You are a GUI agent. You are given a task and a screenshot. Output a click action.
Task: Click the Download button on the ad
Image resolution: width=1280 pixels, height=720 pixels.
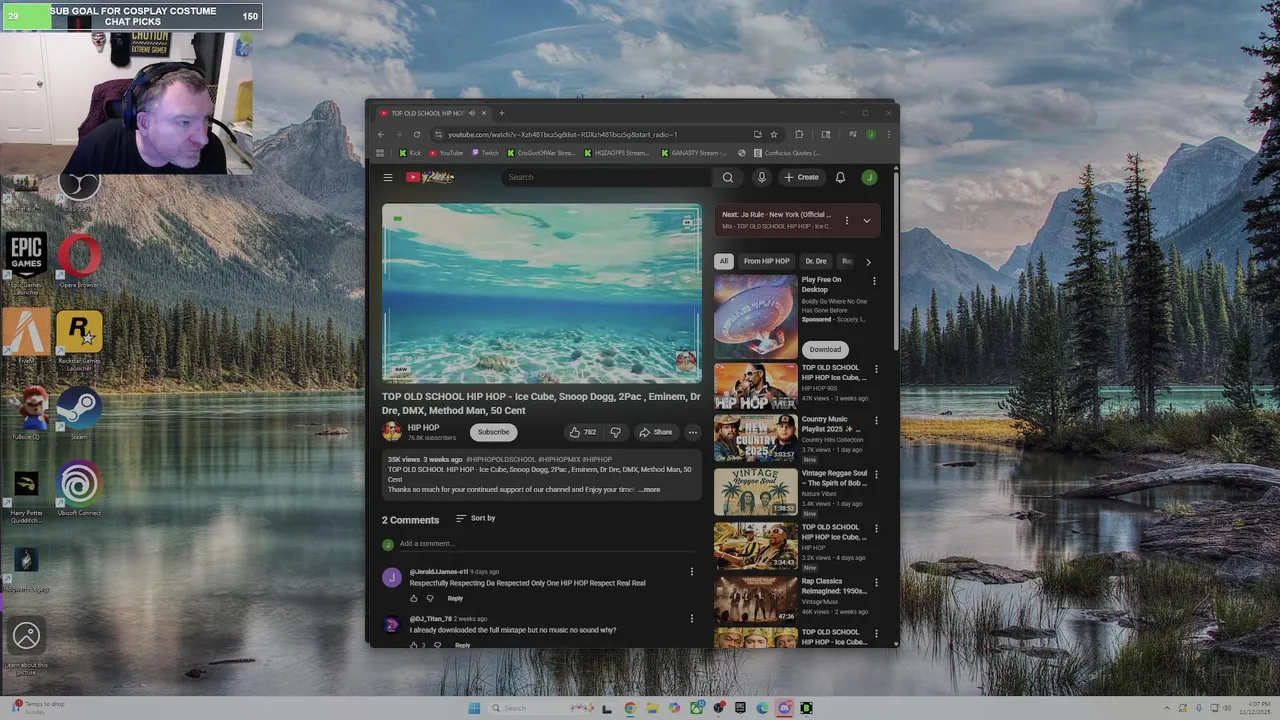tap(825, 349)
